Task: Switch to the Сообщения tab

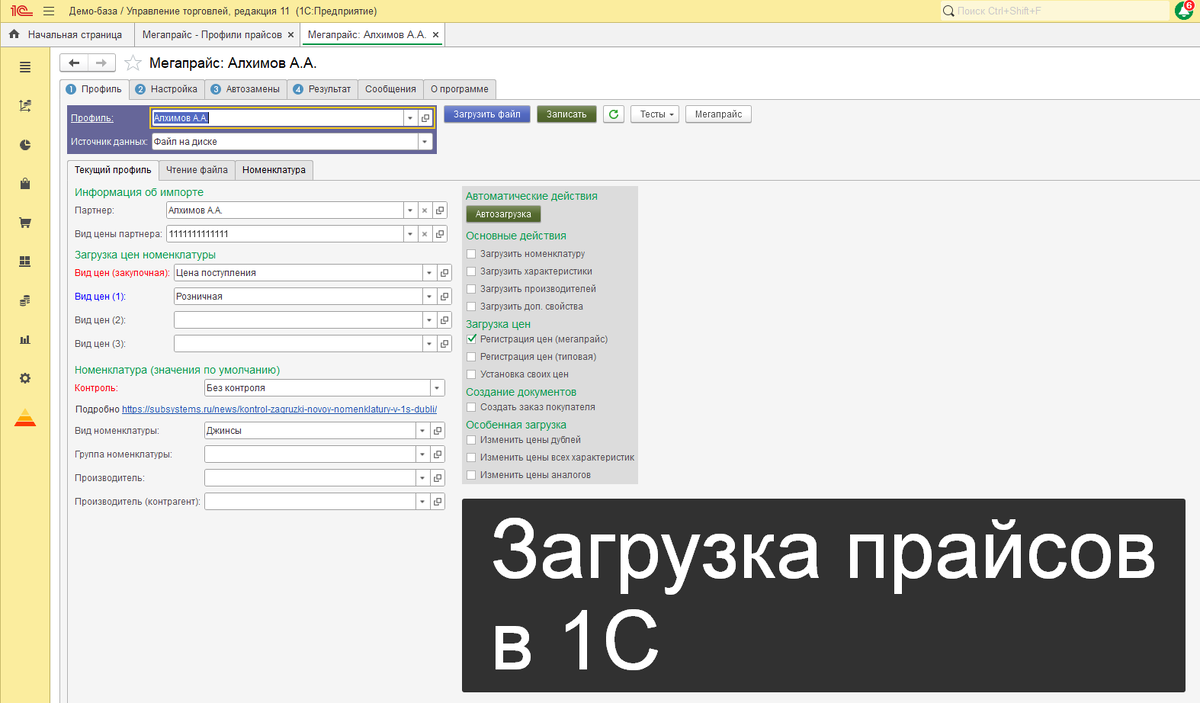Action: click(390, 89)
